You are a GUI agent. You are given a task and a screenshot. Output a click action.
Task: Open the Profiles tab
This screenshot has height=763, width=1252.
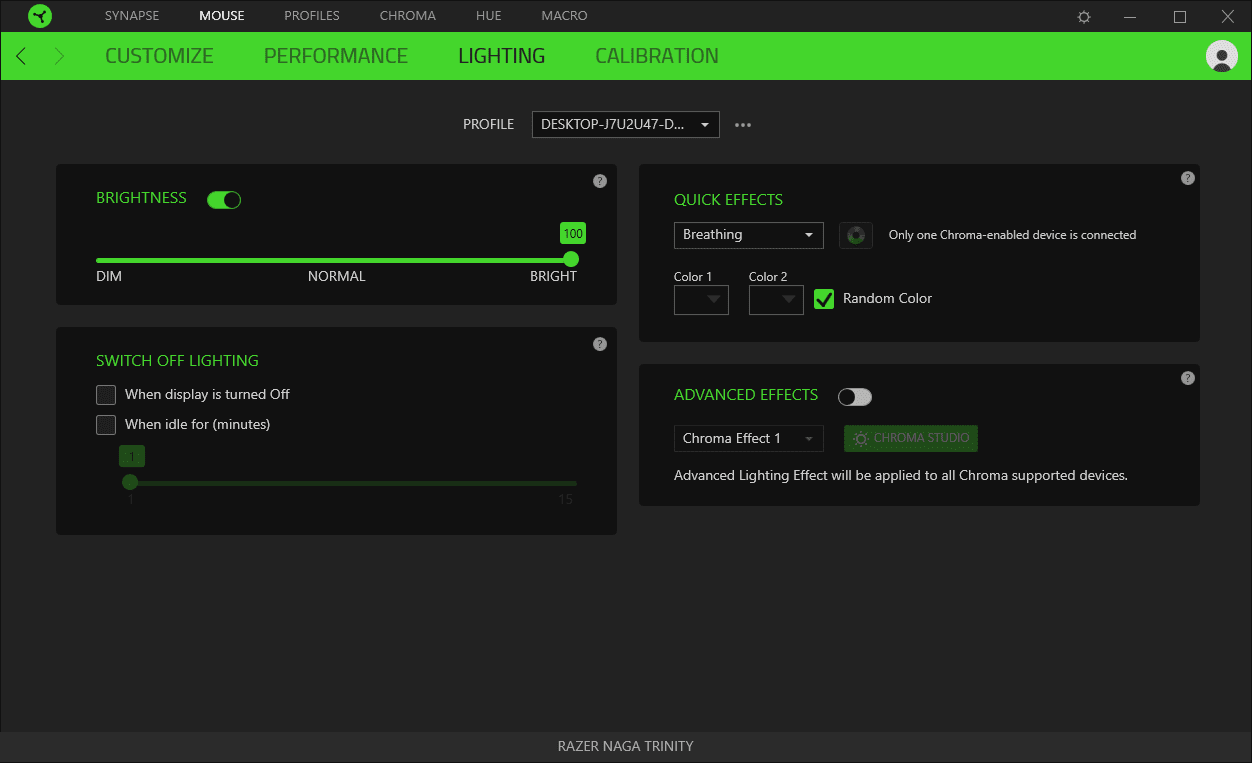click(312, 16)
